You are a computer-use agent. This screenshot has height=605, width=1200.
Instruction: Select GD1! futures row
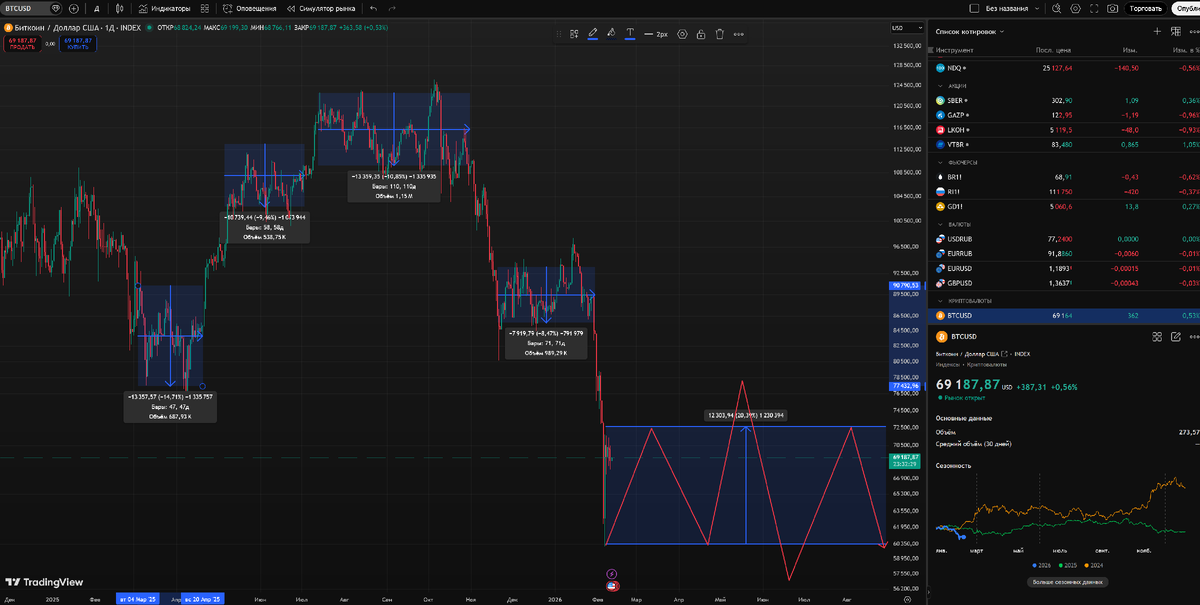tap(1064, 207)
